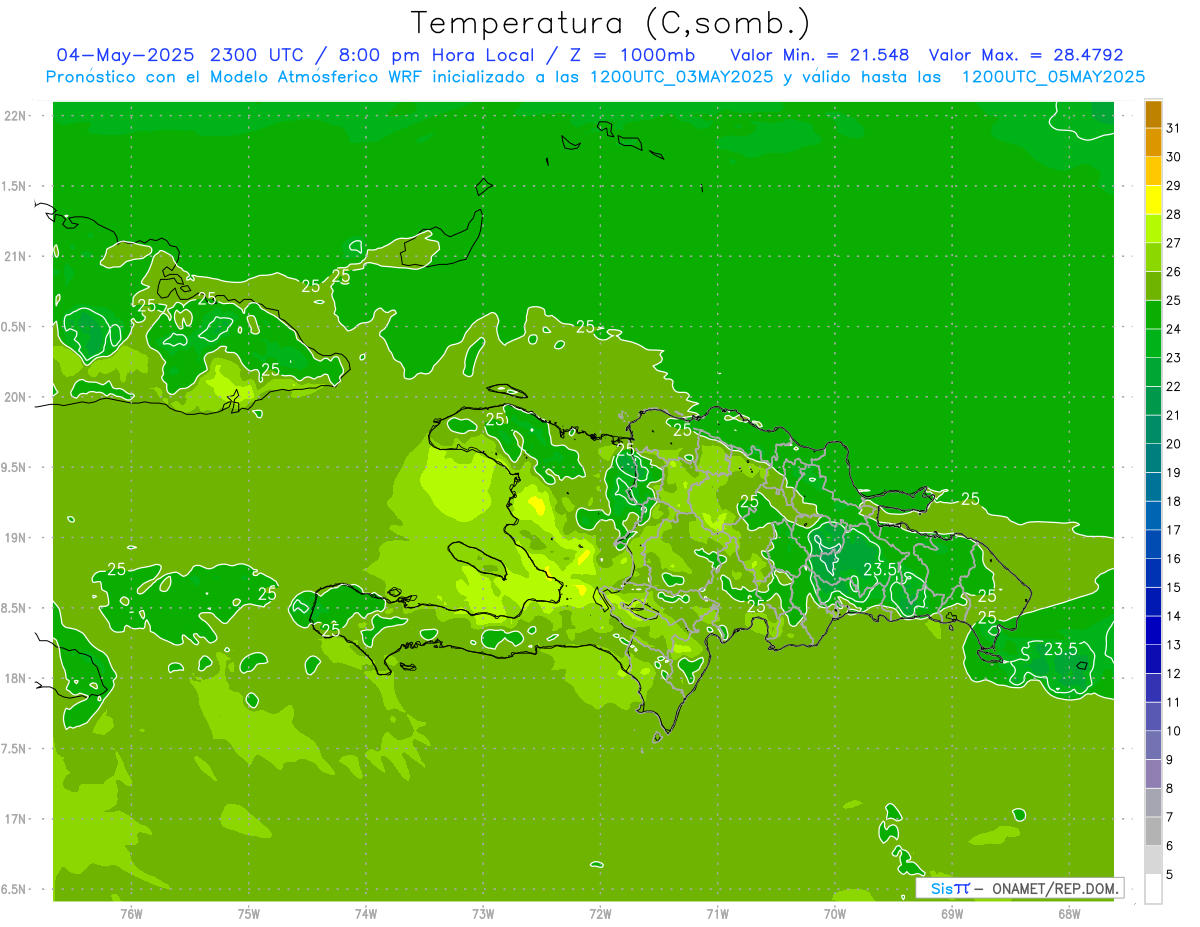Pick the dark blue legend swatch between 13 and 14

click(1153, 630)
